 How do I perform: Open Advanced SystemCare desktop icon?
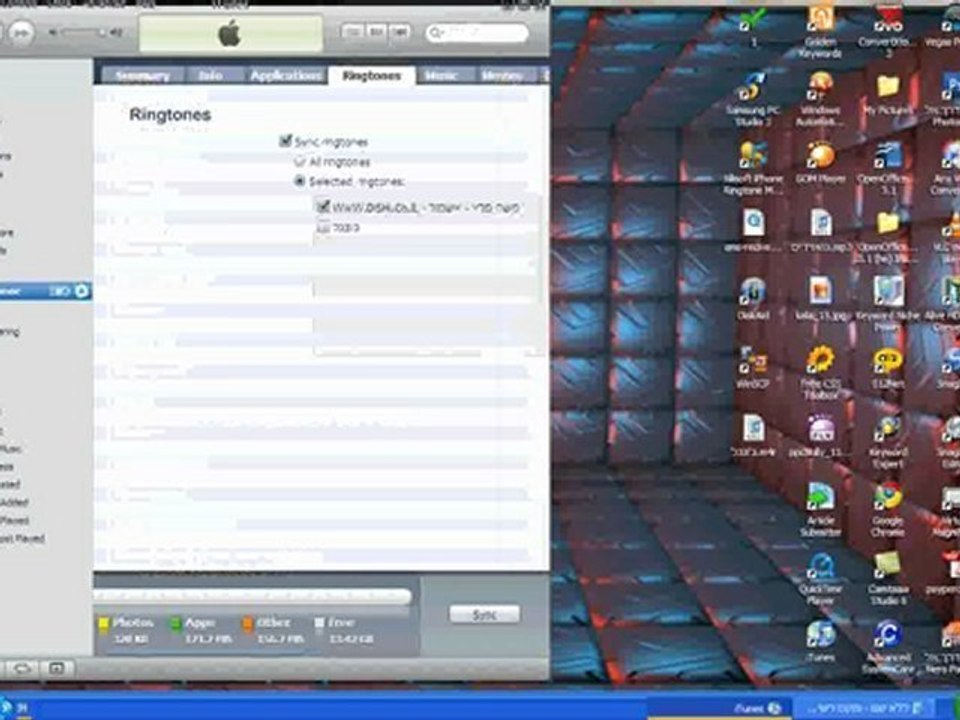point(887,647)
